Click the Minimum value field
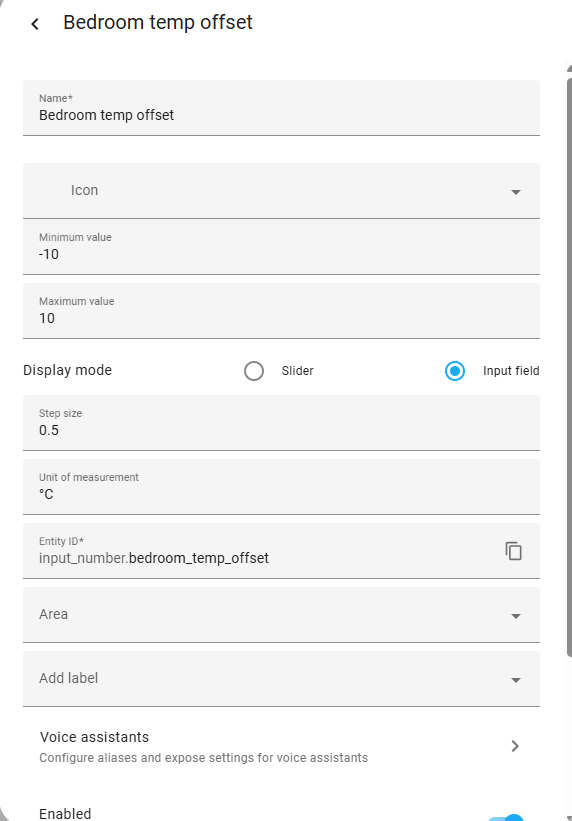The image size is (572, 821). pyautogui.click(x=281, y=247)
